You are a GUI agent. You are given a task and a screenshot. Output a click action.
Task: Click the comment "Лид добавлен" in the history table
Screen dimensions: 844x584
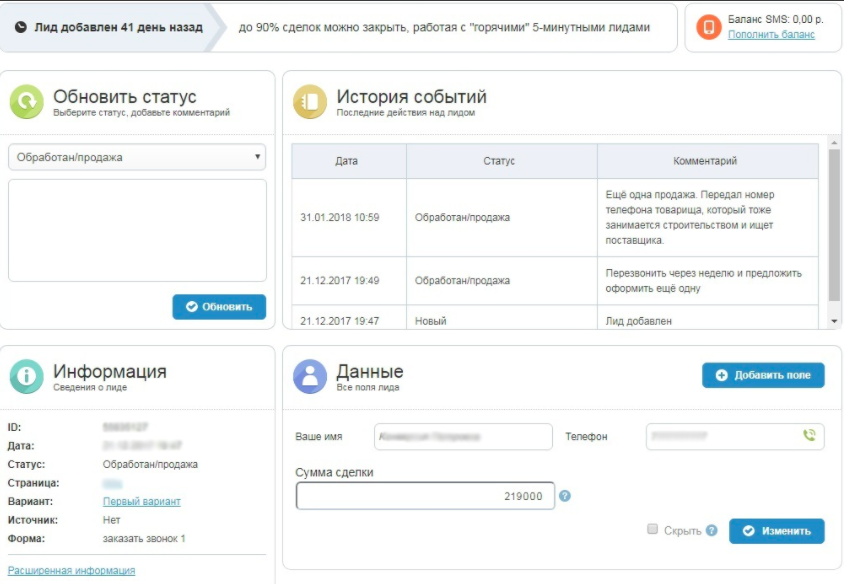pos(638,321)
